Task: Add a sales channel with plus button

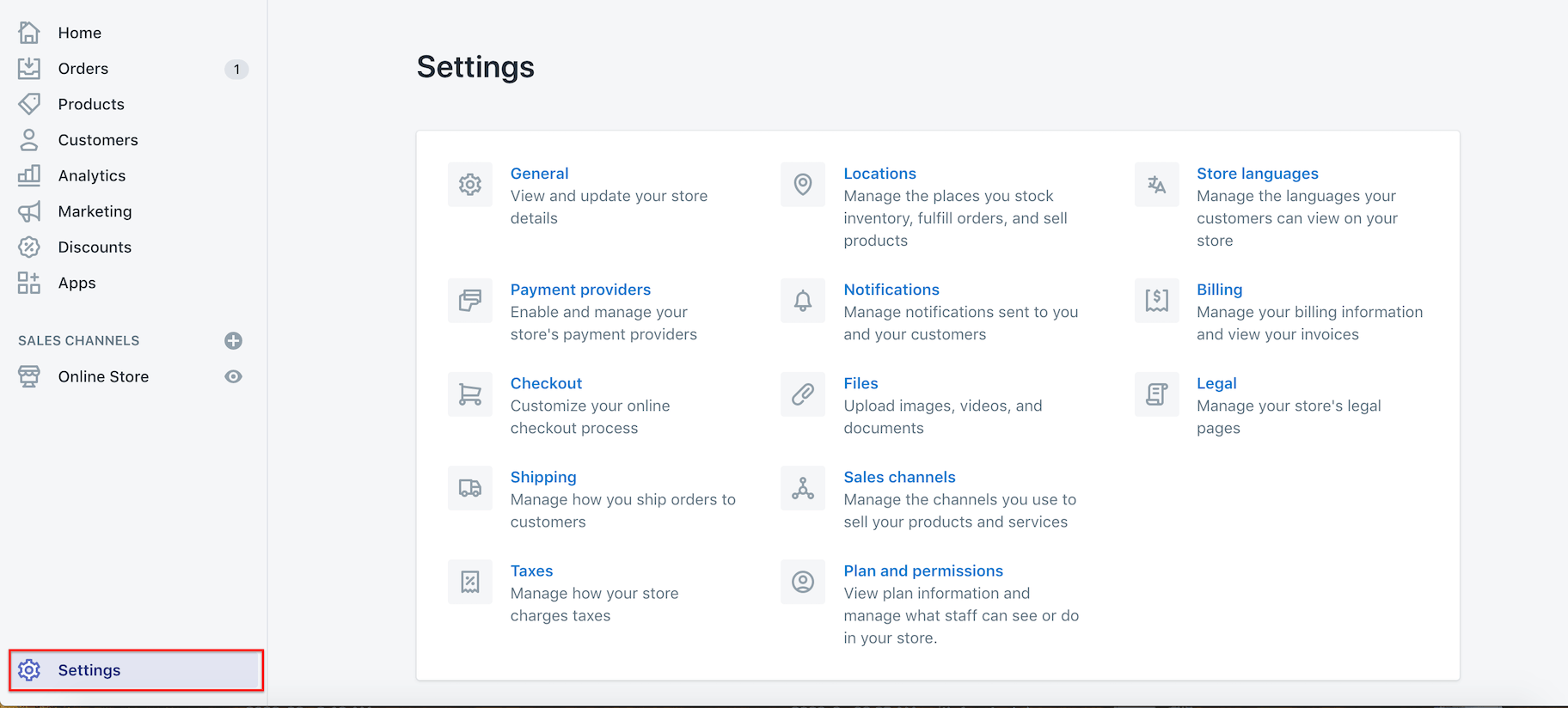Action: (x=233, y=341)
